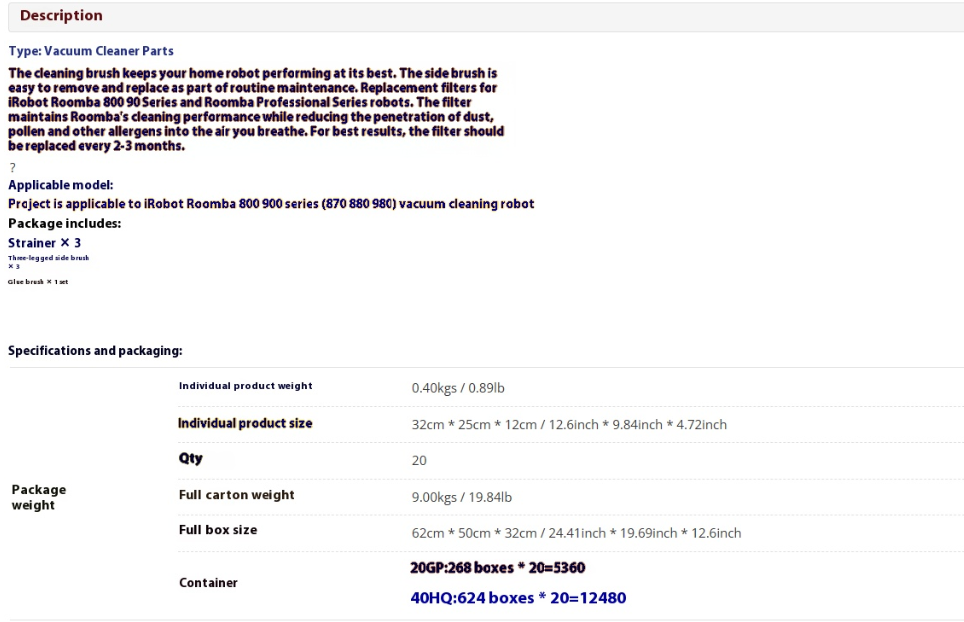This screenshot has width=964, height=622.
Task: Select the '20GP:268 boxes * 20=5360' line
Action: [497, 567]
